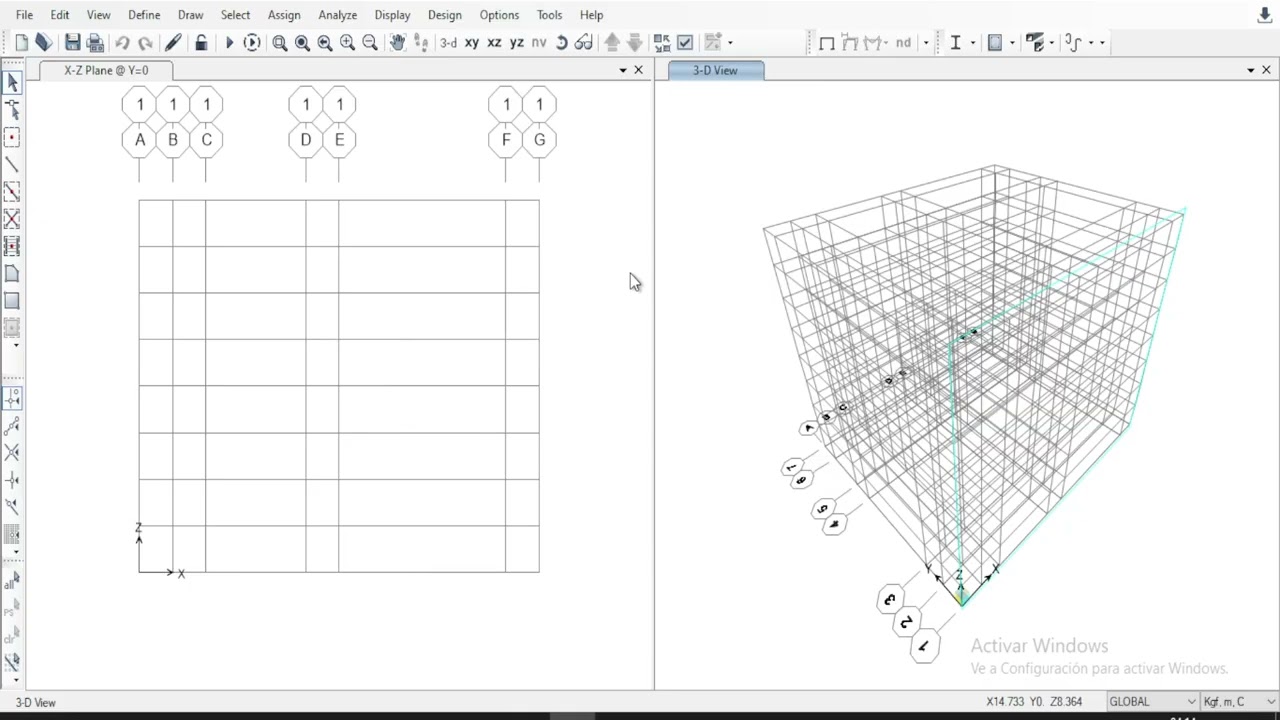The width and height of the screenshot is (1280, 720).
Task: Click the Model-Alive circled play icon
Action: 252,42
